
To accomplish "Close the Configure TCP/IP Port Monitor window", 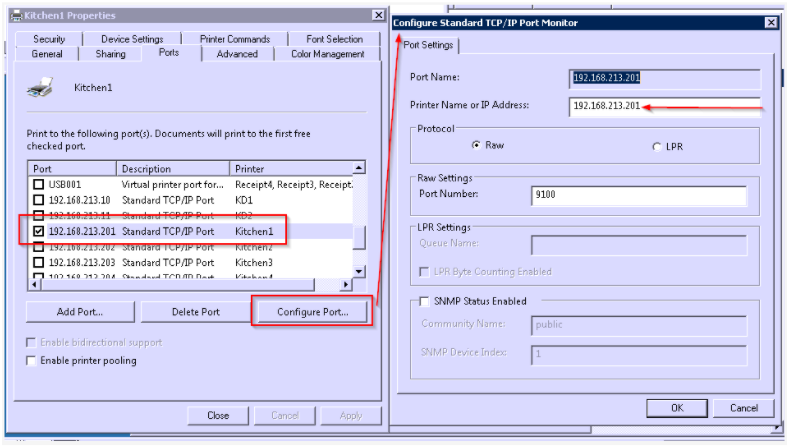I will click(770, 22).
